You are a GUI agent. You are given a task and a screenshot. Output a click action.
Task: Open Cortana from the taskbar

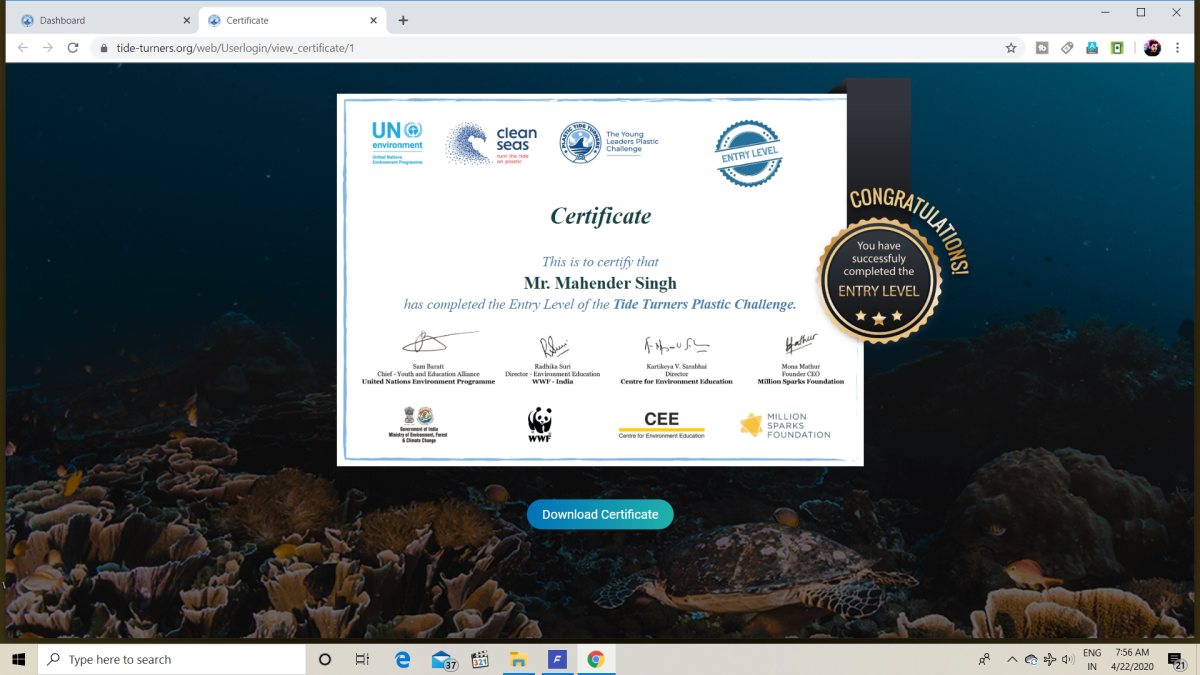[325, 659]
